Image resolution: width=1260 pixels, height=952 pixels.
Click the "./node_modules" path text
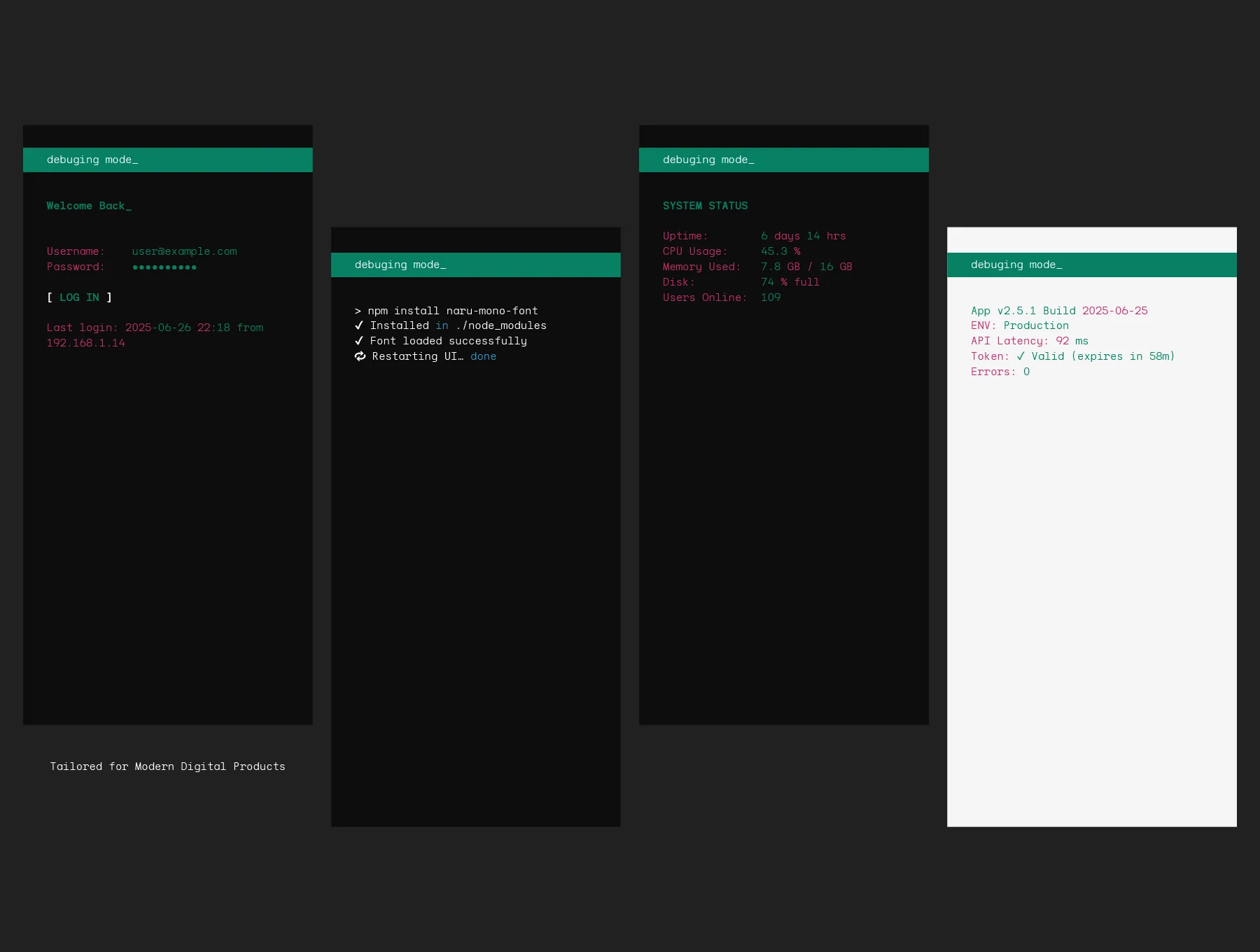(x=501, y=325)
